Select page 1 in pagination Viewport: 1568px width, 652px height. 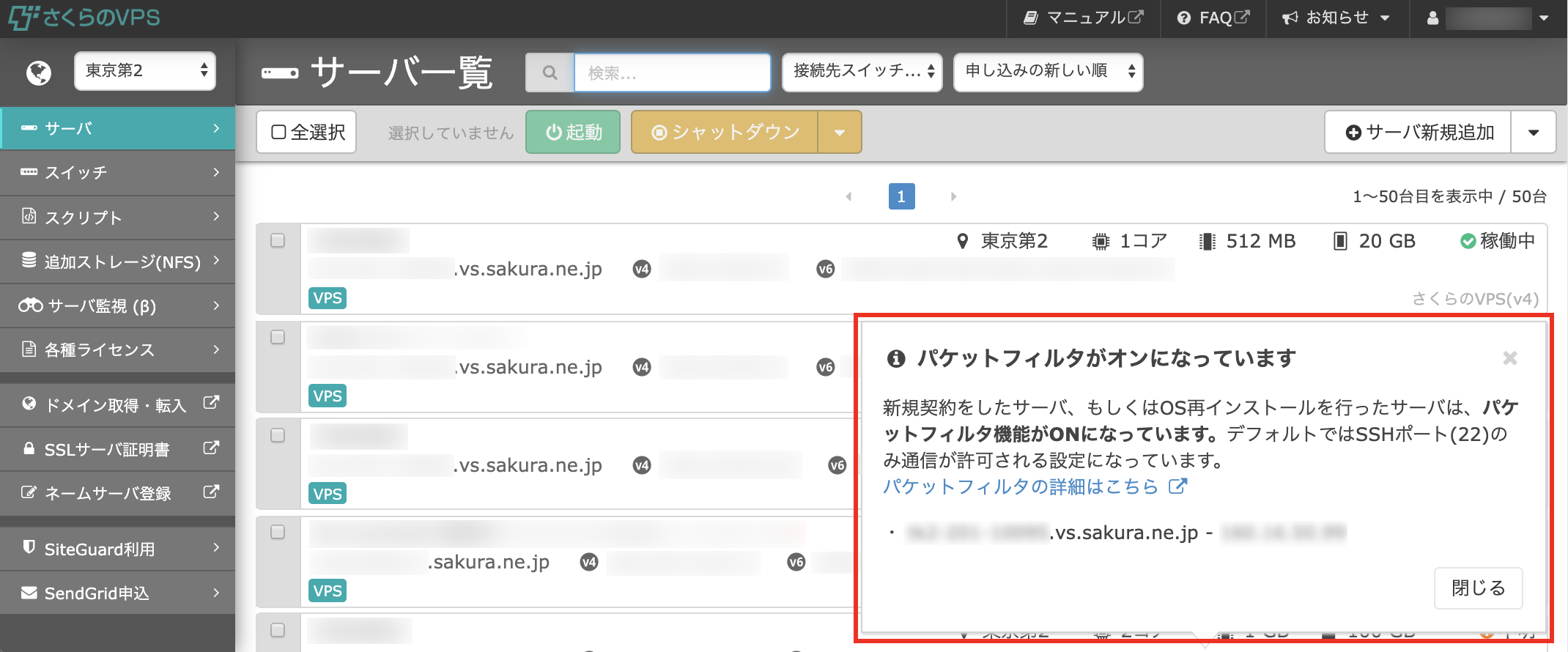click(901, 196)
